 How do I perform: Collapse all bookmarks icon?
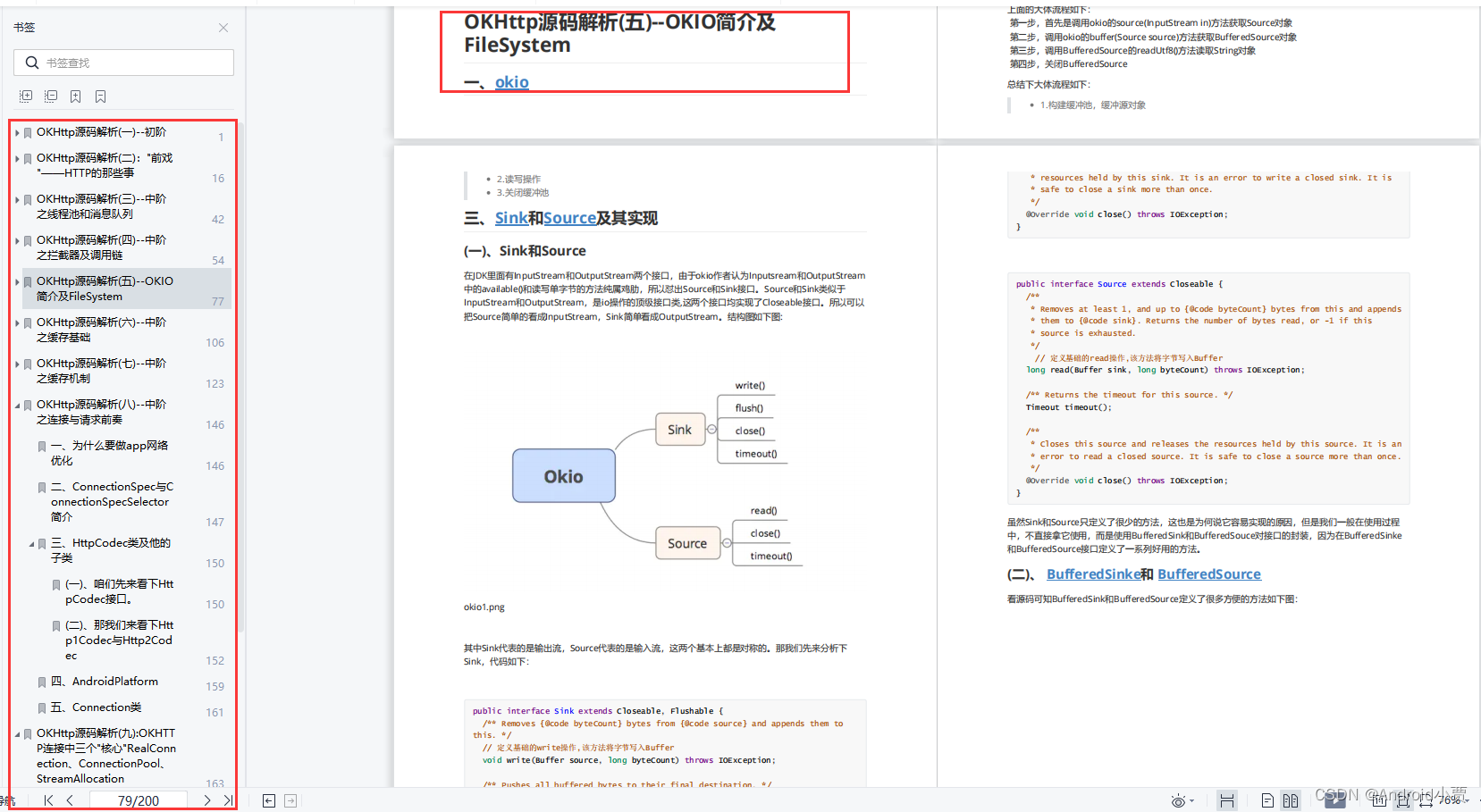coord(51,96)
